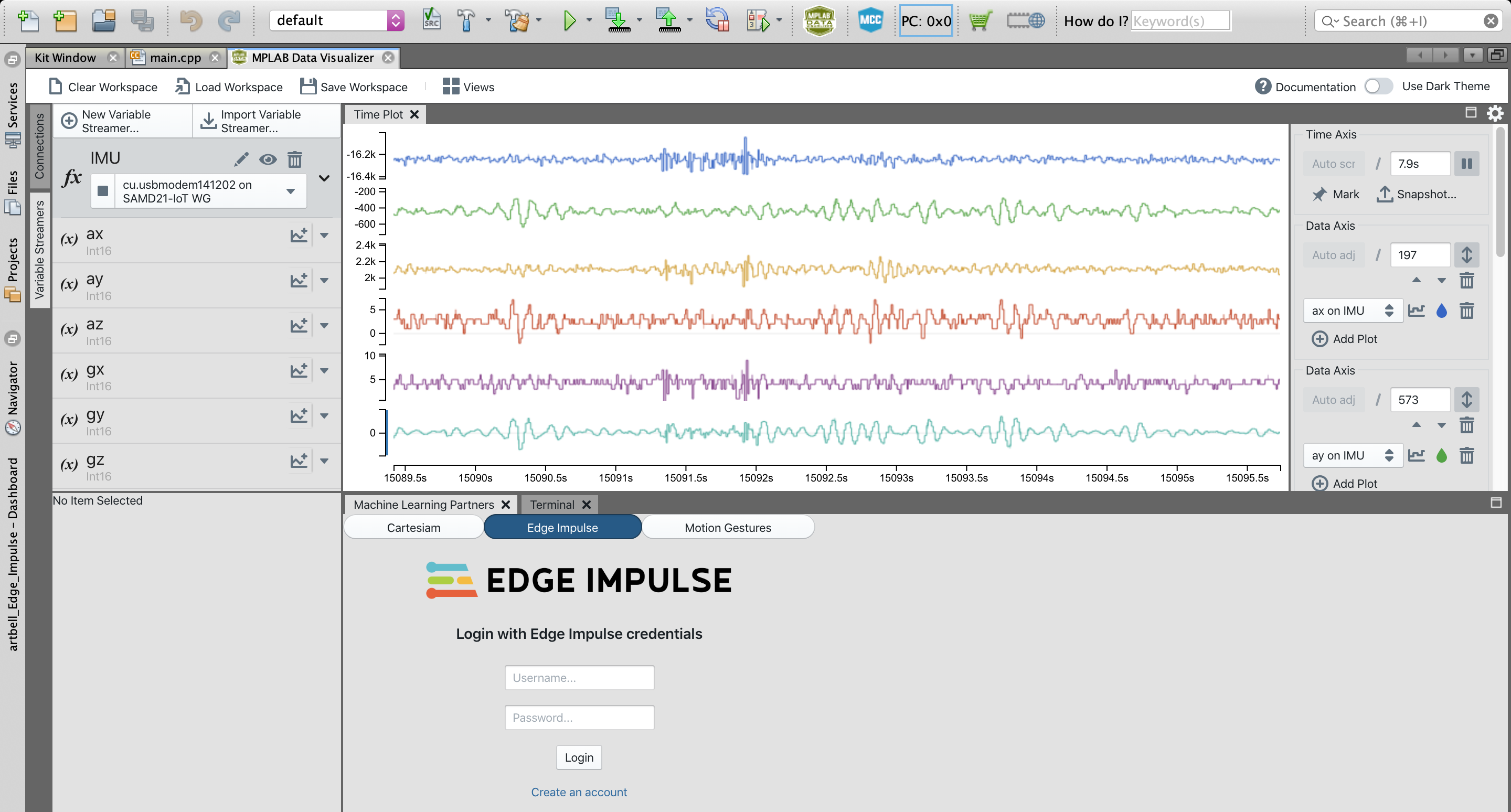Image resolution: width=1511 pixels, height=812 pixels.
Task: Click the Make and Program Device icon
Action: (617, 21)
